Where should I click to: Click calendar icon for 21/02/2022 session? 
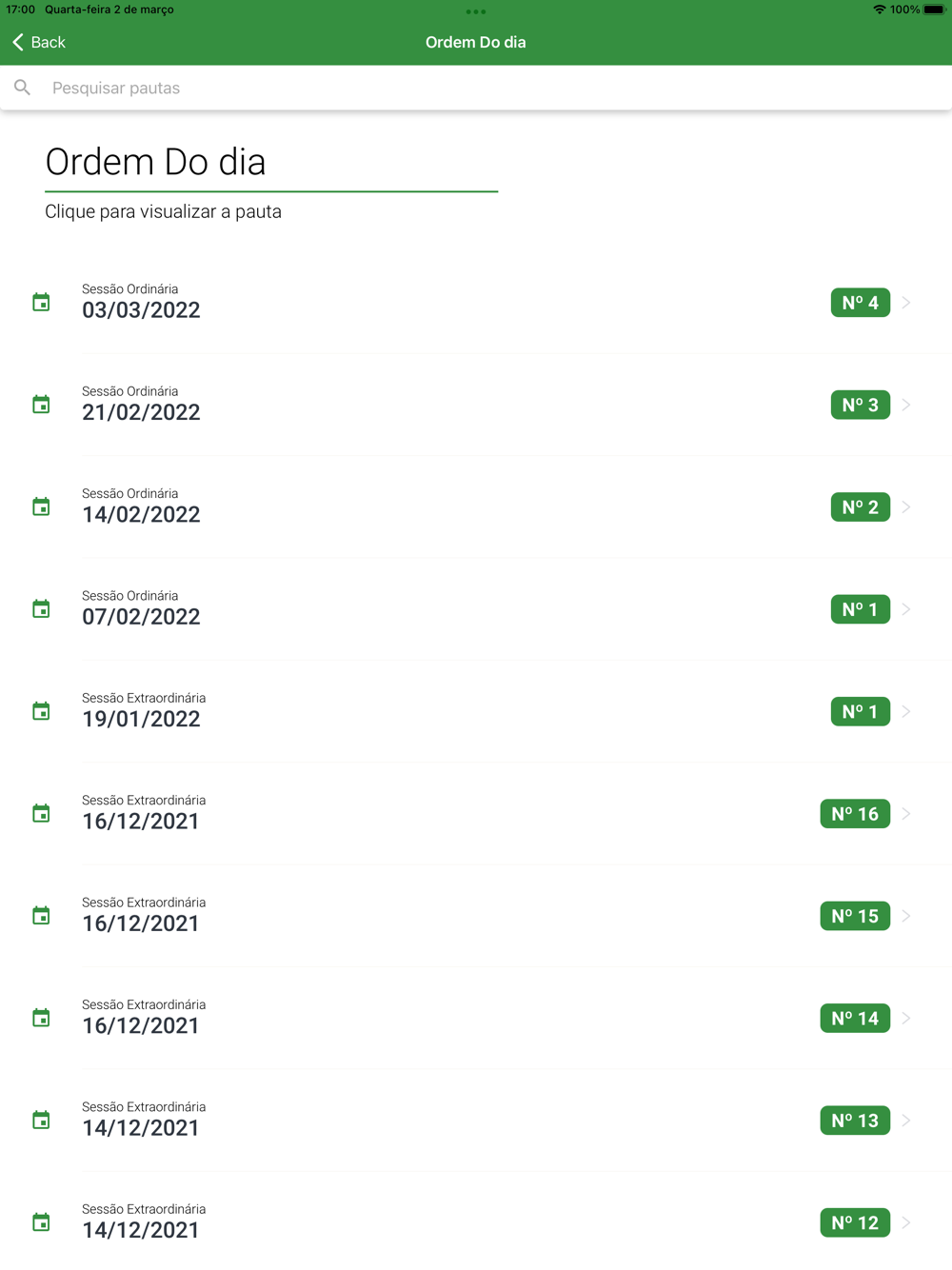(41, 405)
